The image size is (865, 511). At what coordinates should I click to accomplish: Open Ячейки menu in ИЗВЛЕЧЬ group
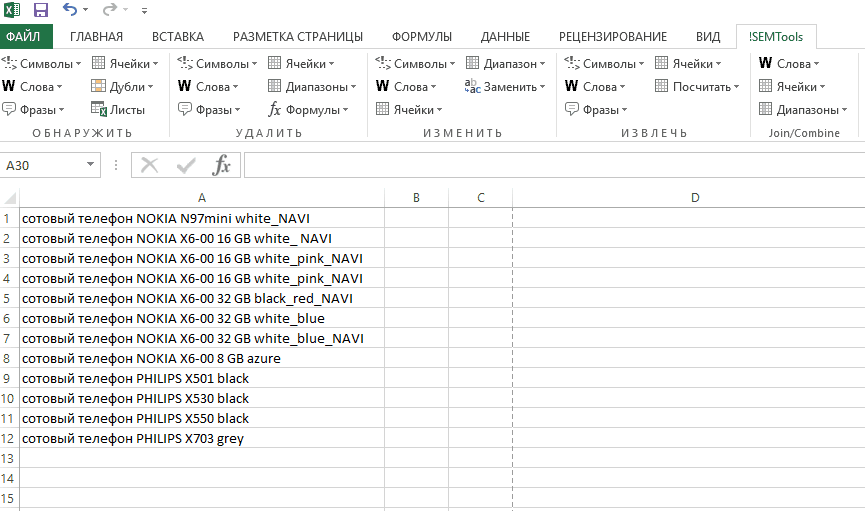coord(688,63)
